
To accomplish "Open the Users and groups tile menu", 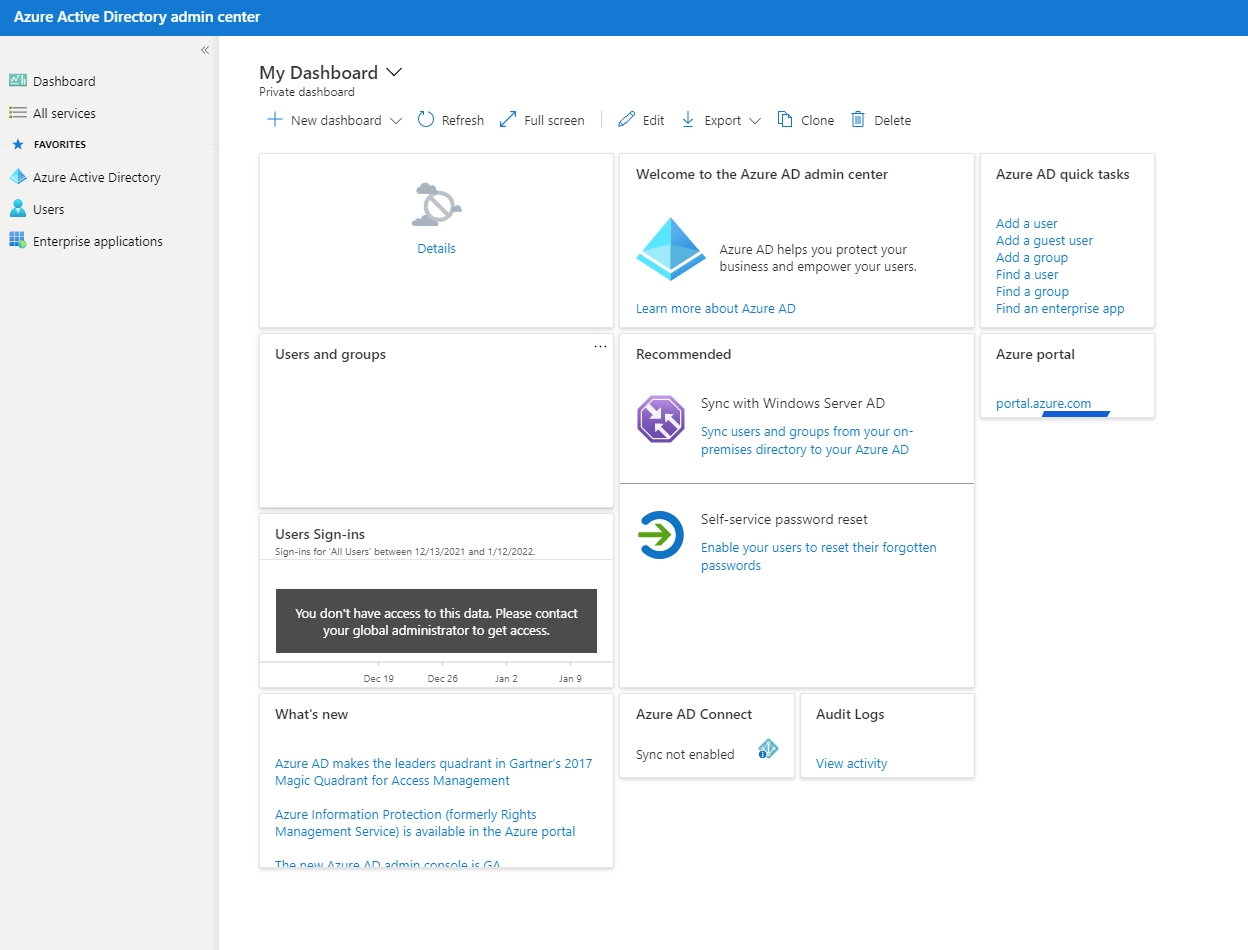I will click(600, 346).
